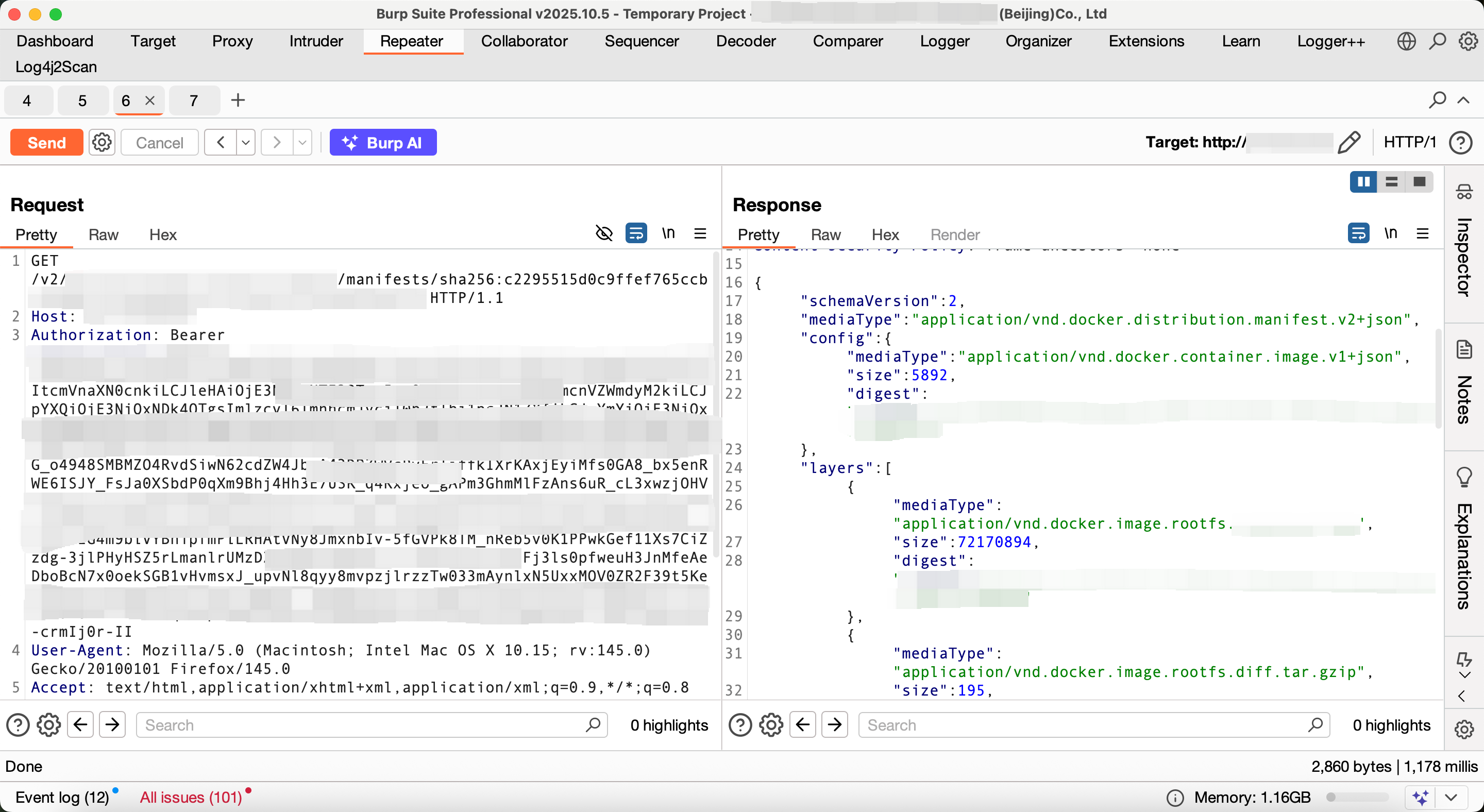Click the edit target pencil icon

click(1348, 142)
